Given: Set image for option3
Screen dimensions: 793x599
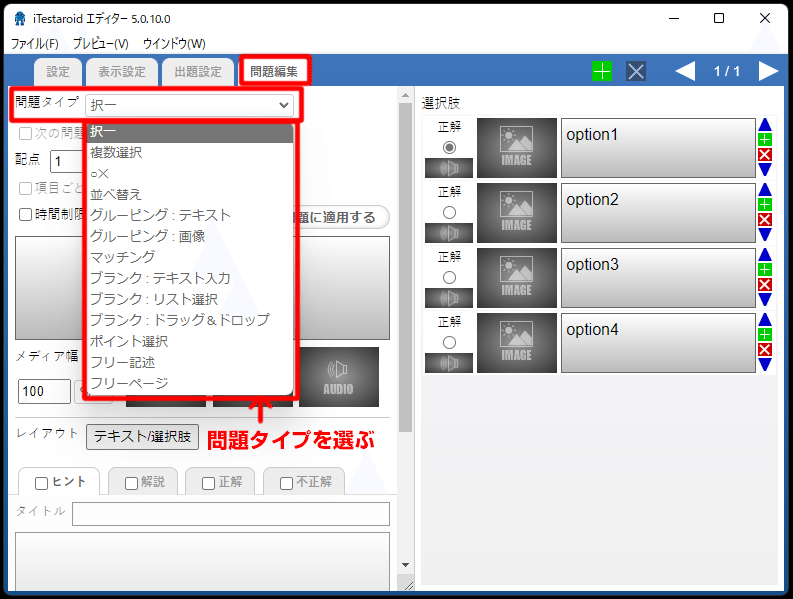Looking at the screenshot, I should point(516,277).
